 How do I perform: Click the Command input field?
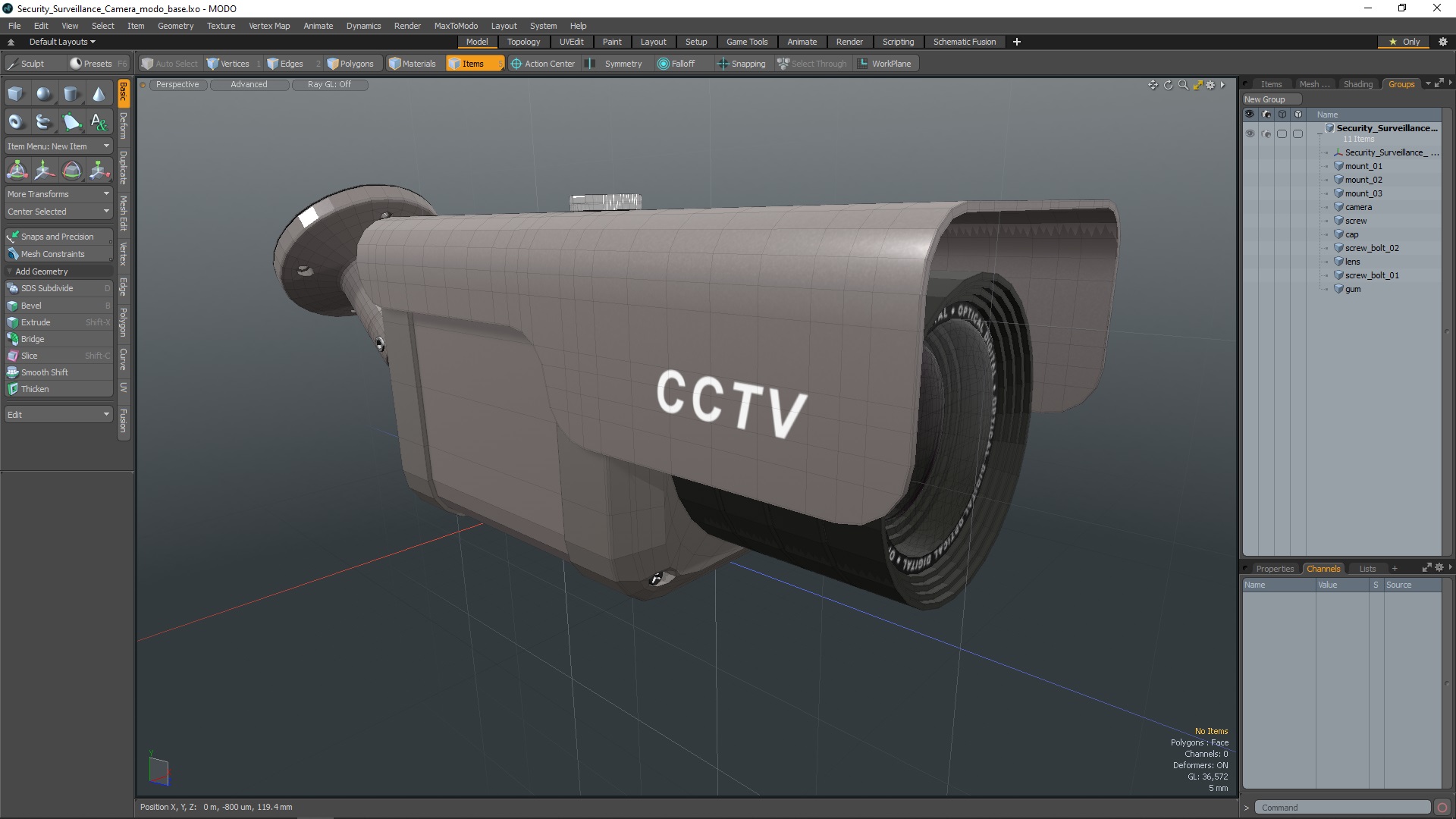pos(1343,807)
